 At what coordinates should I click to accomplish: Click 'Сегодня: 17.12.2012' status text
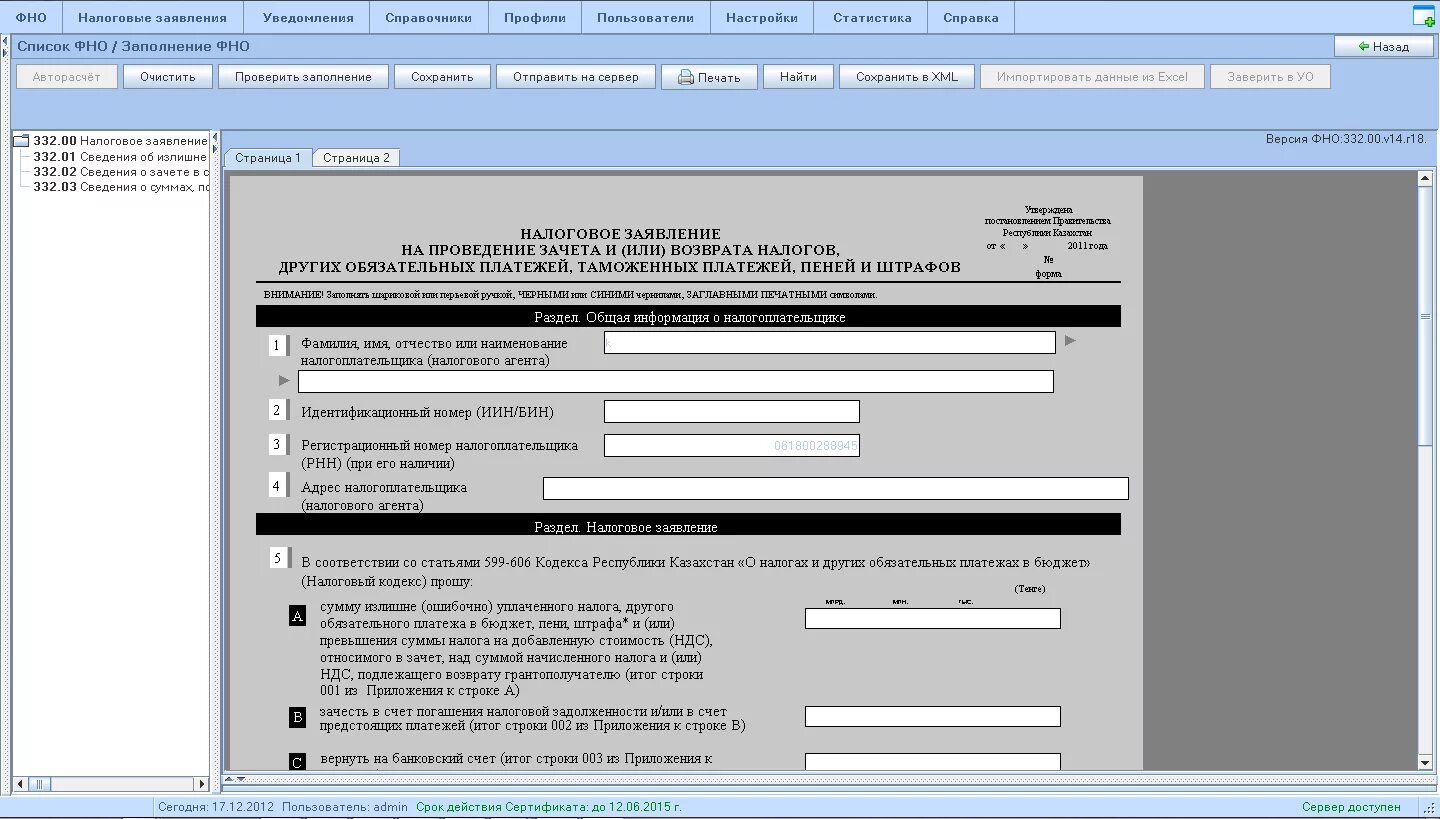[x=216, y=807]
